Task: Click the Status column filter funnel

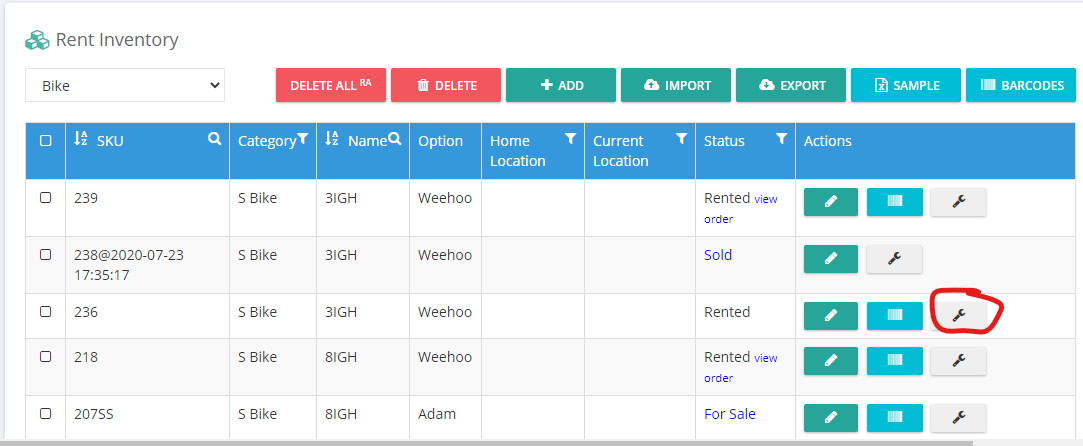Action: pyautogui.click(x=781, y=139)
